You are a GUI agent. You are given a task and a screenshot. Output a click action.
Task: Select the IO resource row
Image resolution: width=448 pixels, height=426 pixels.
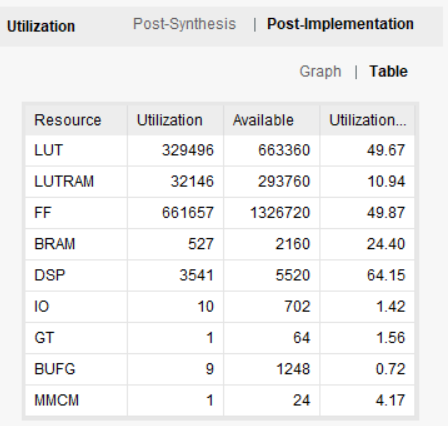pyautogui.click(x=220, y=306)
